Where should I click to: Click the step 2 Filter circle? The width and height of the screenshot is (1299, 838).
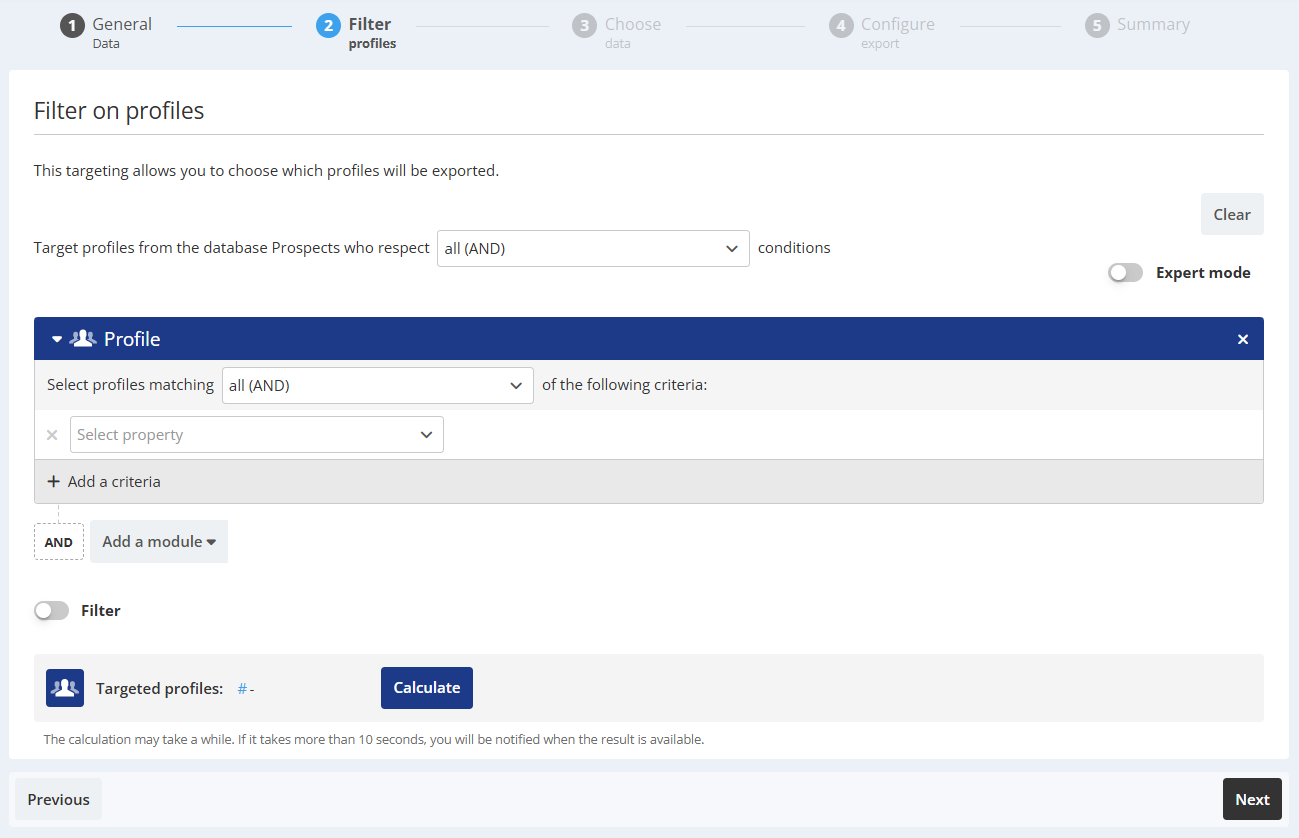coord(328,26)
